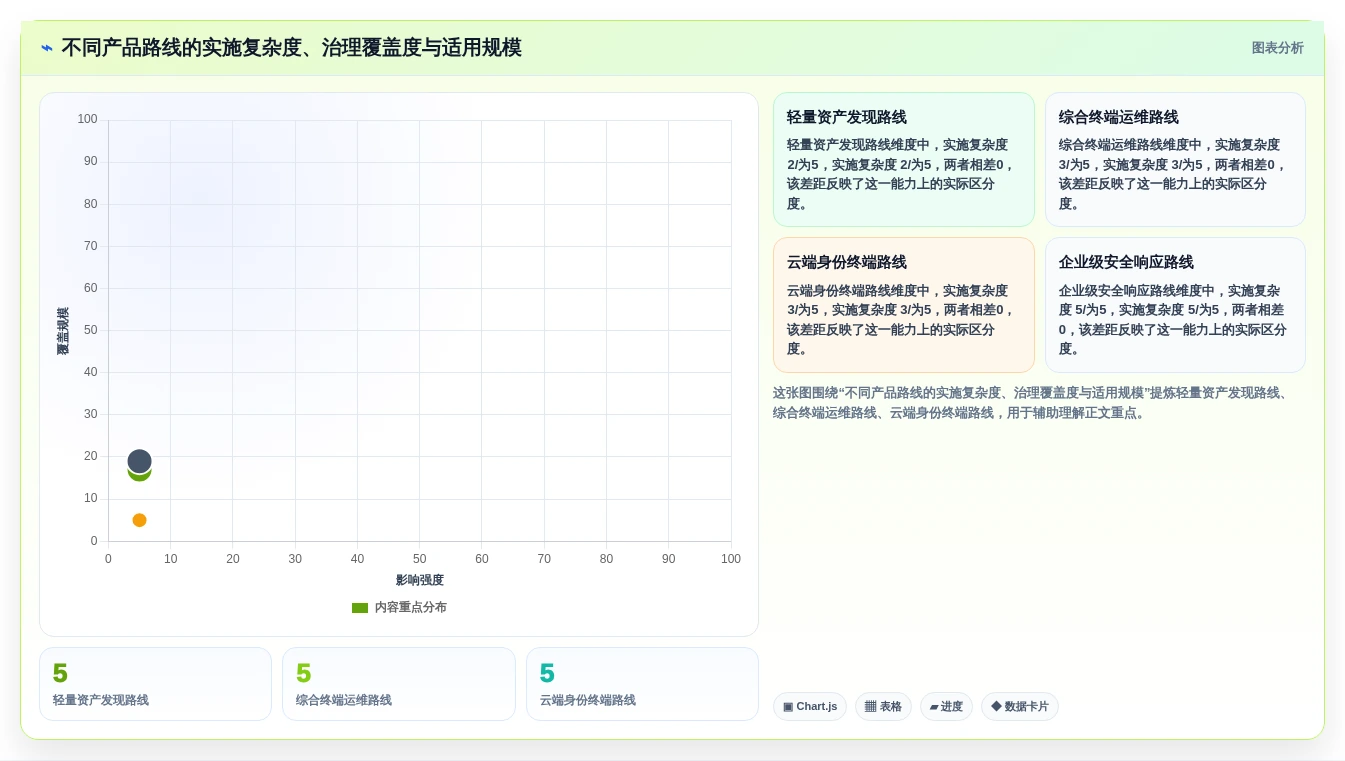The image size is (1345, 761).
Task: Click the 图表分析 label in header
Action: tap(1277, 48)
